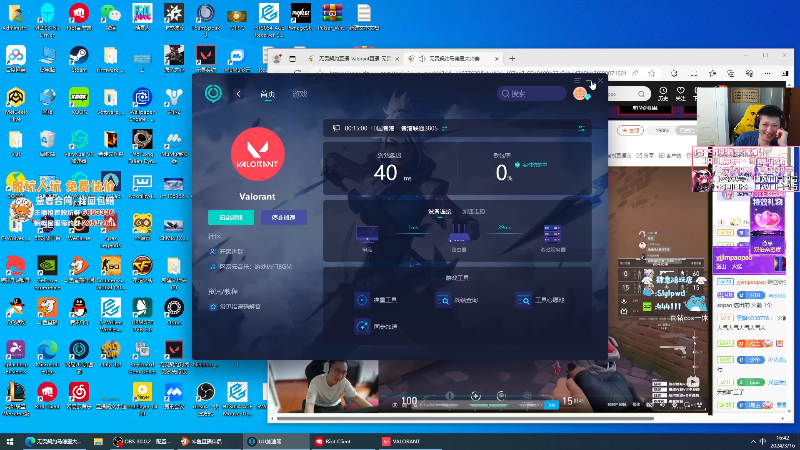Switch to second Edge browser tab with audio
800x450 pixels.
coord(453,59)
